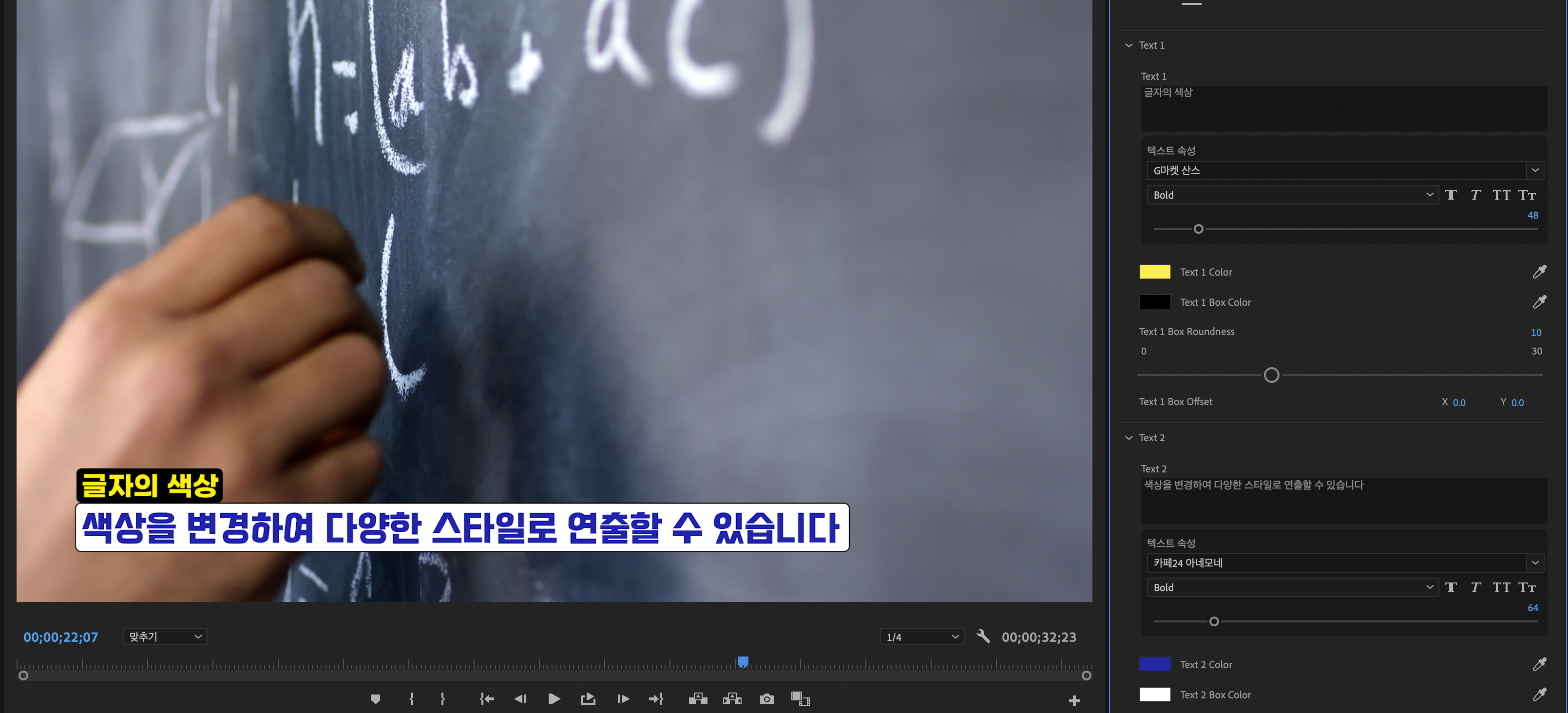Click the 00;00;22;07 current timecode
The height and width of the screenshot is (713, 1568).
click(x=61, y=637)
